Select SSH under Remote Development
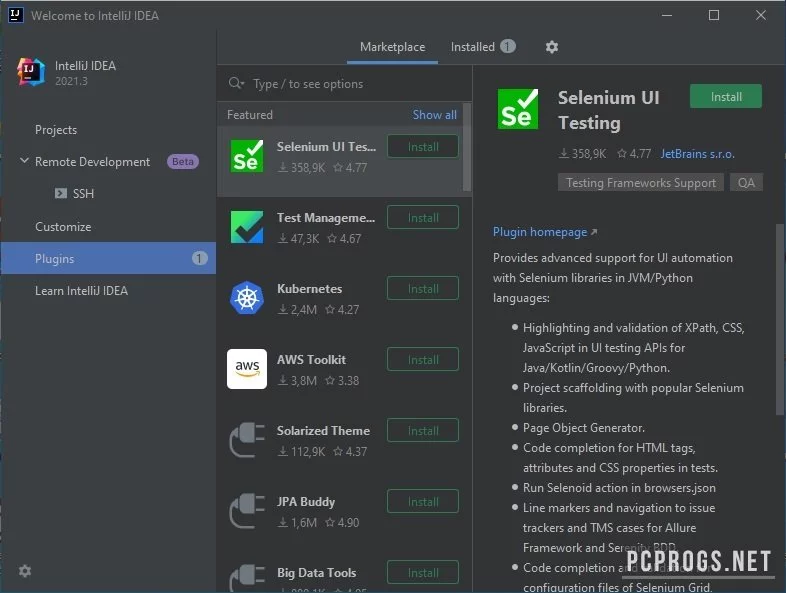786x593 pixels. [x=83, y=193]
